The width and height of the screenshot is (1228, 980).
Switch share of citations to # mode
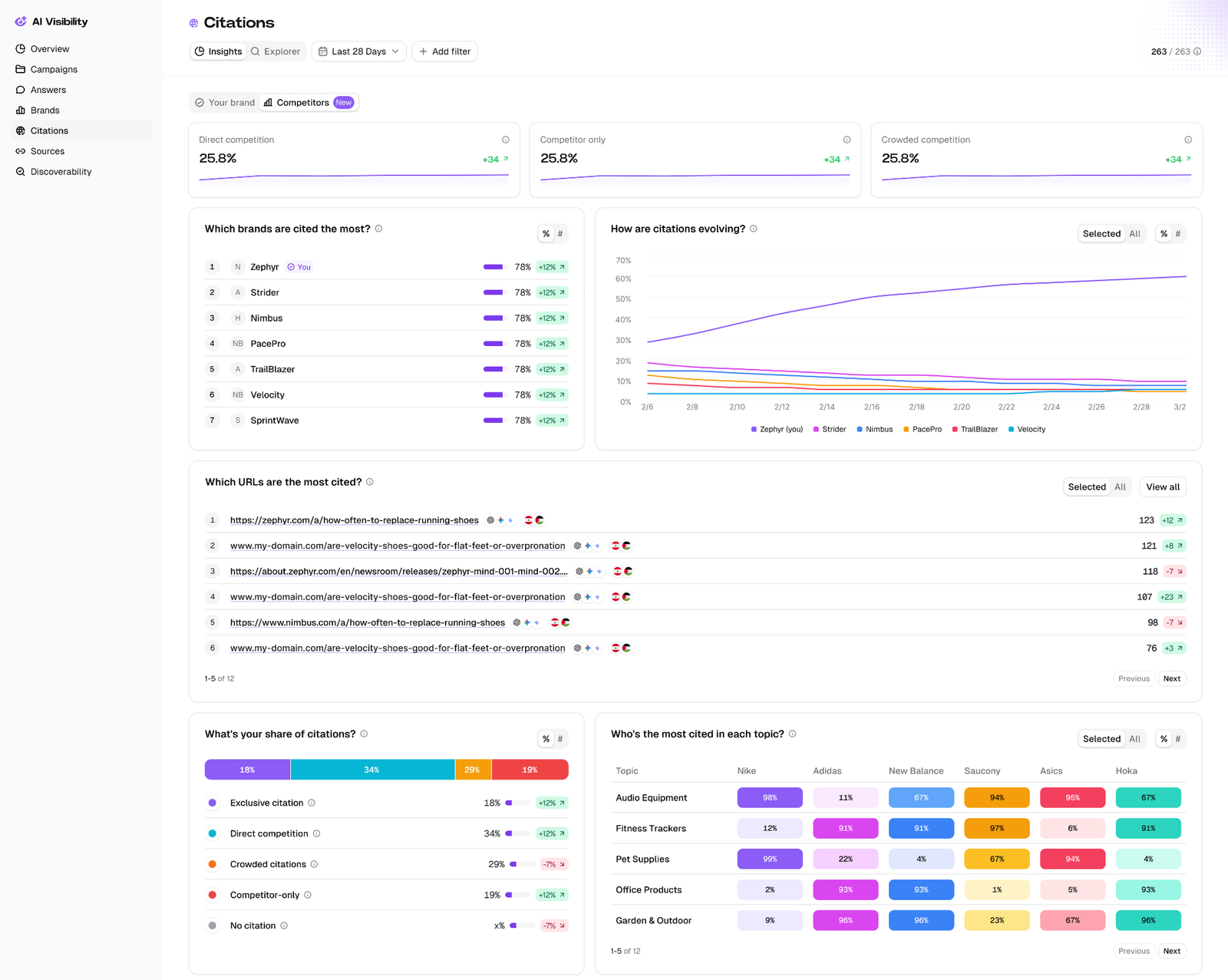[560, 739]
